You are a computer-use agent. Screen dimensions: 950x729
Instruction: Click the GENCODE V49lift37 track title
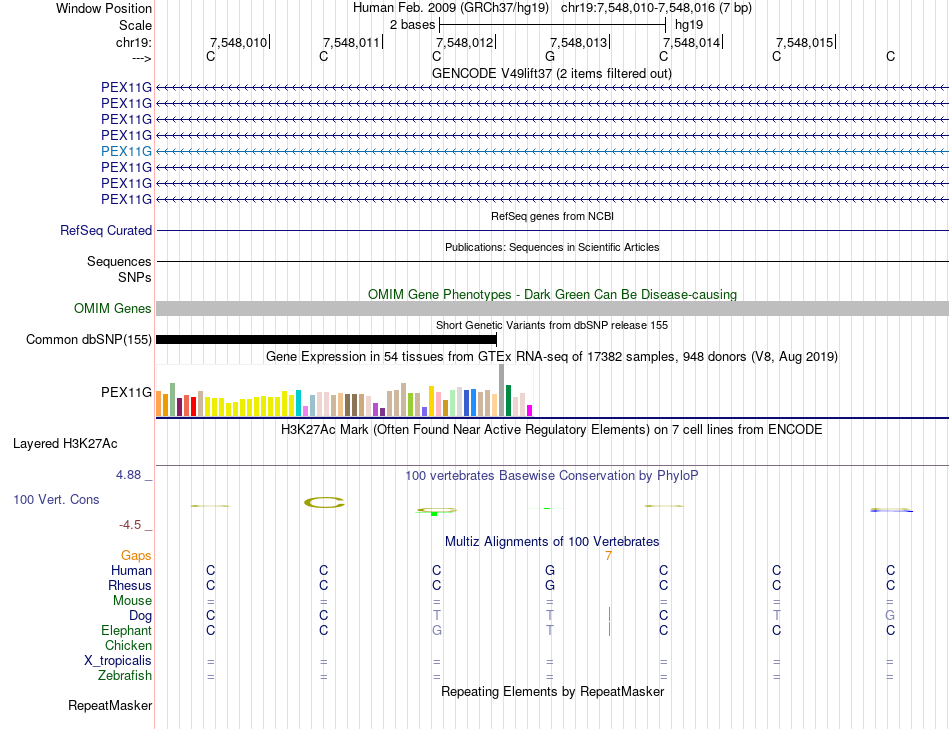coord(551,73)
